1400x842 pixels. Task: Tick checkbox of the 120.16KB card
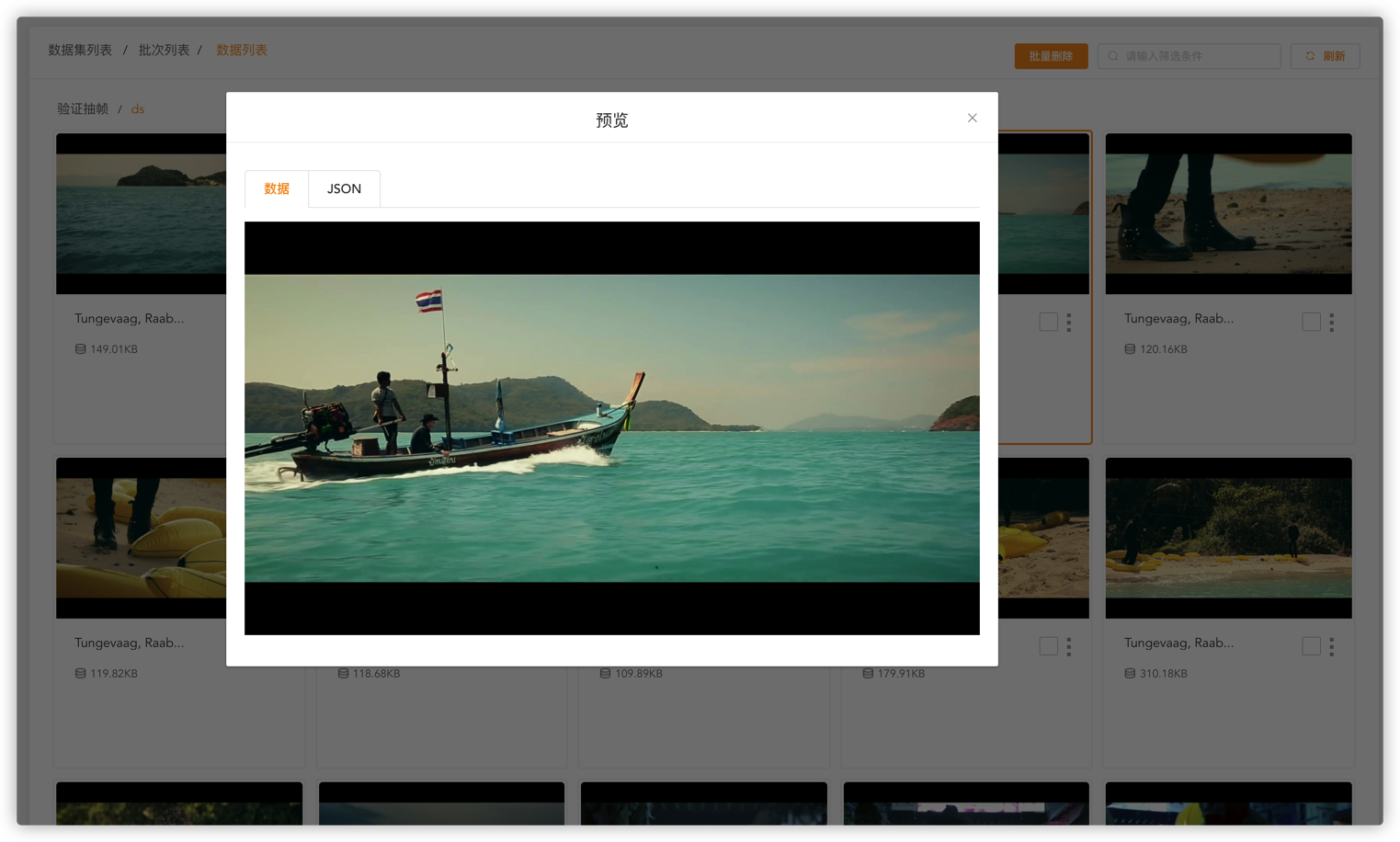pos(1311,322)
